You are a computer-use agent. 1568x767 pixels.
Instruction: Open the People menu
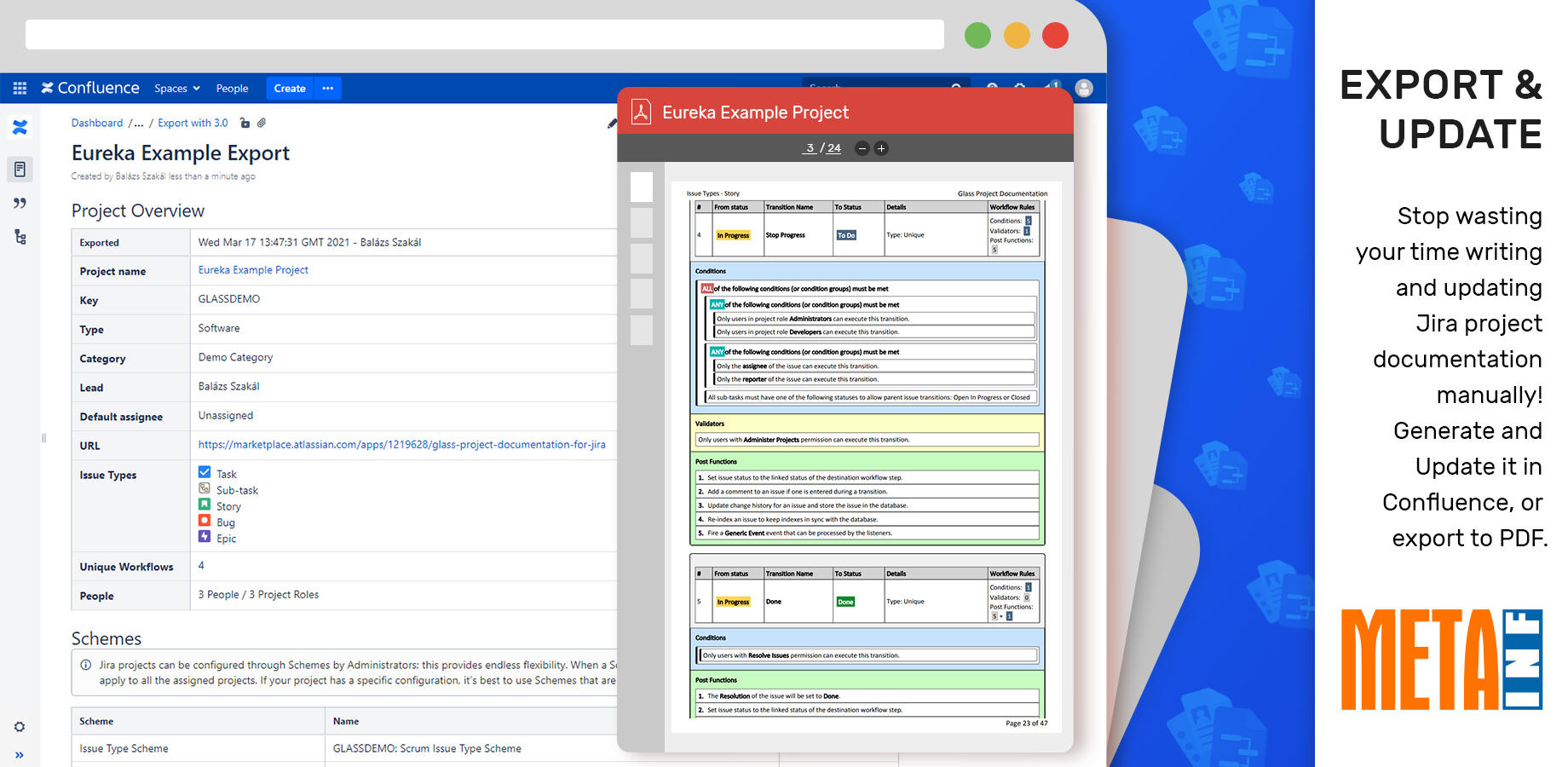coord(232,88)
